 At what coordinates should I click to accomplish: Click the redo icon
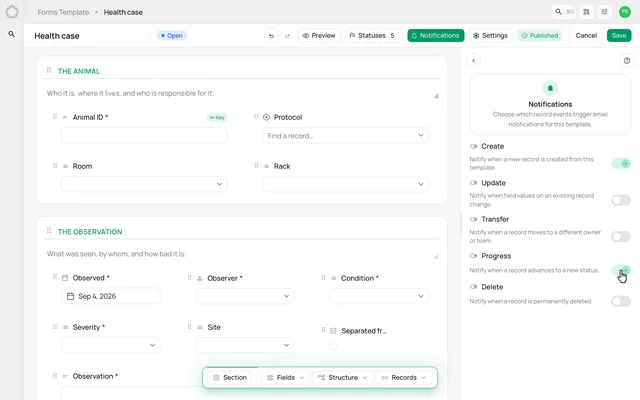click(287, 36)
